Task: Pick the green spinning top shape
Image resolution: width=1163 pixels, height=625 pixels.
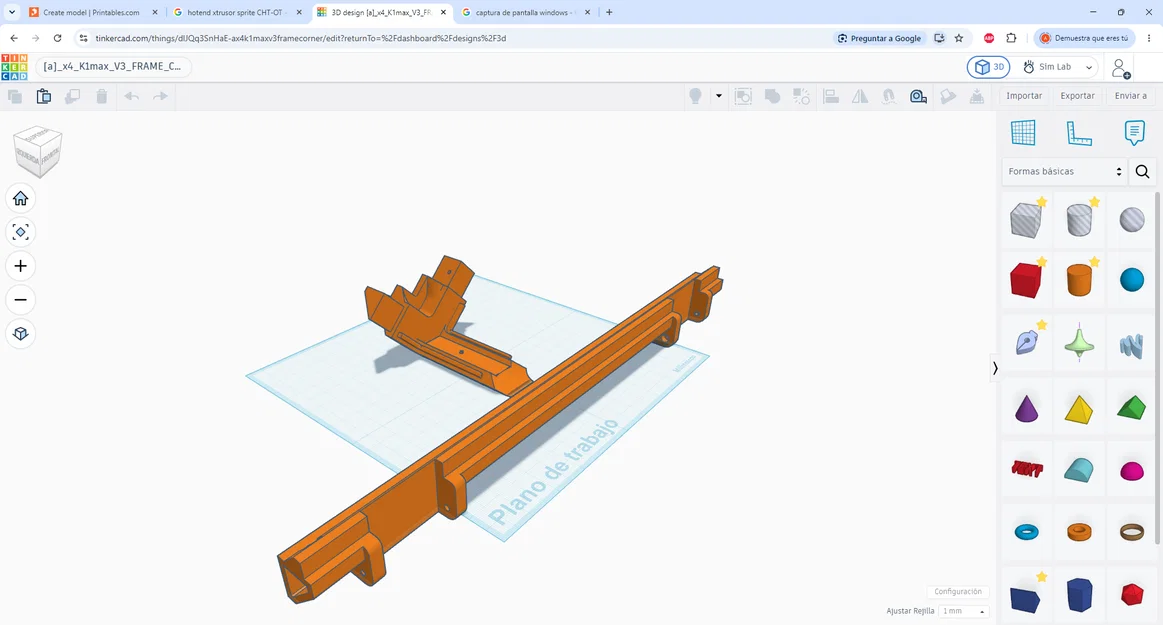Action: coord(1079,343)
